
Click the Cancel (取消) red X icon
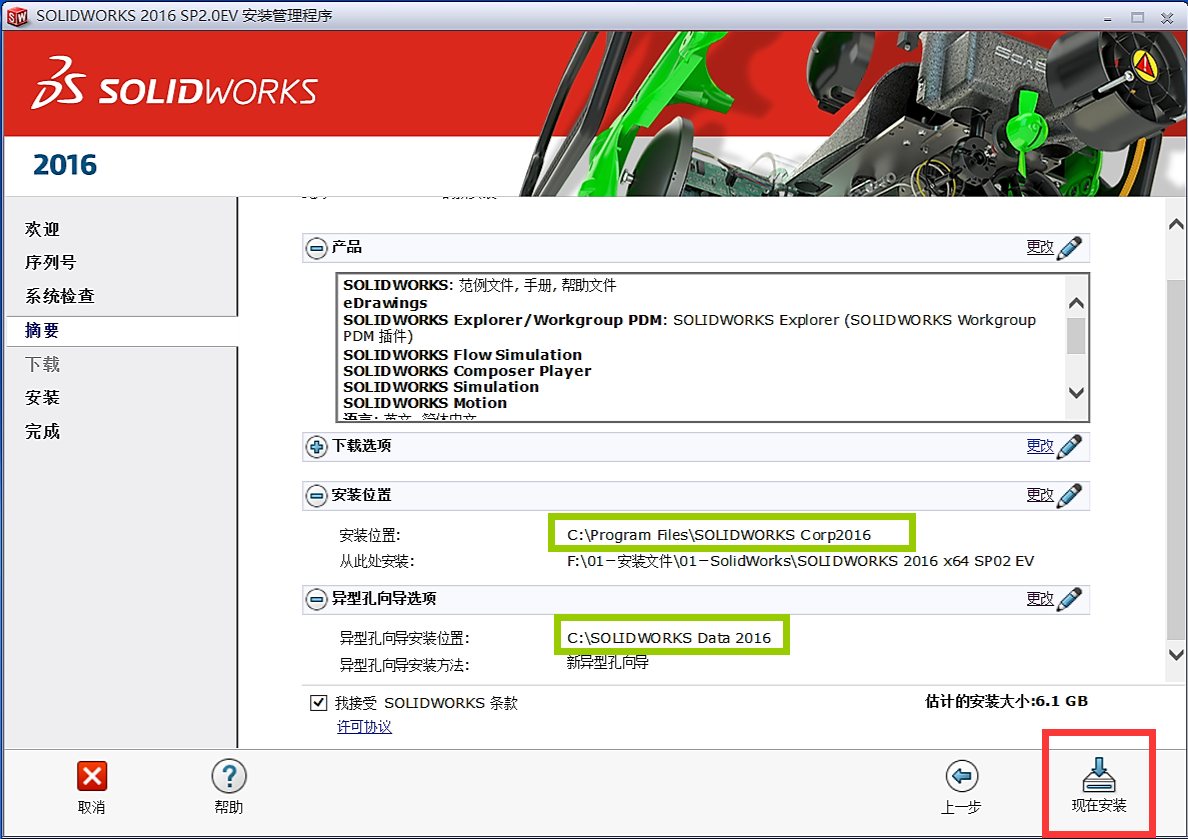92,776
